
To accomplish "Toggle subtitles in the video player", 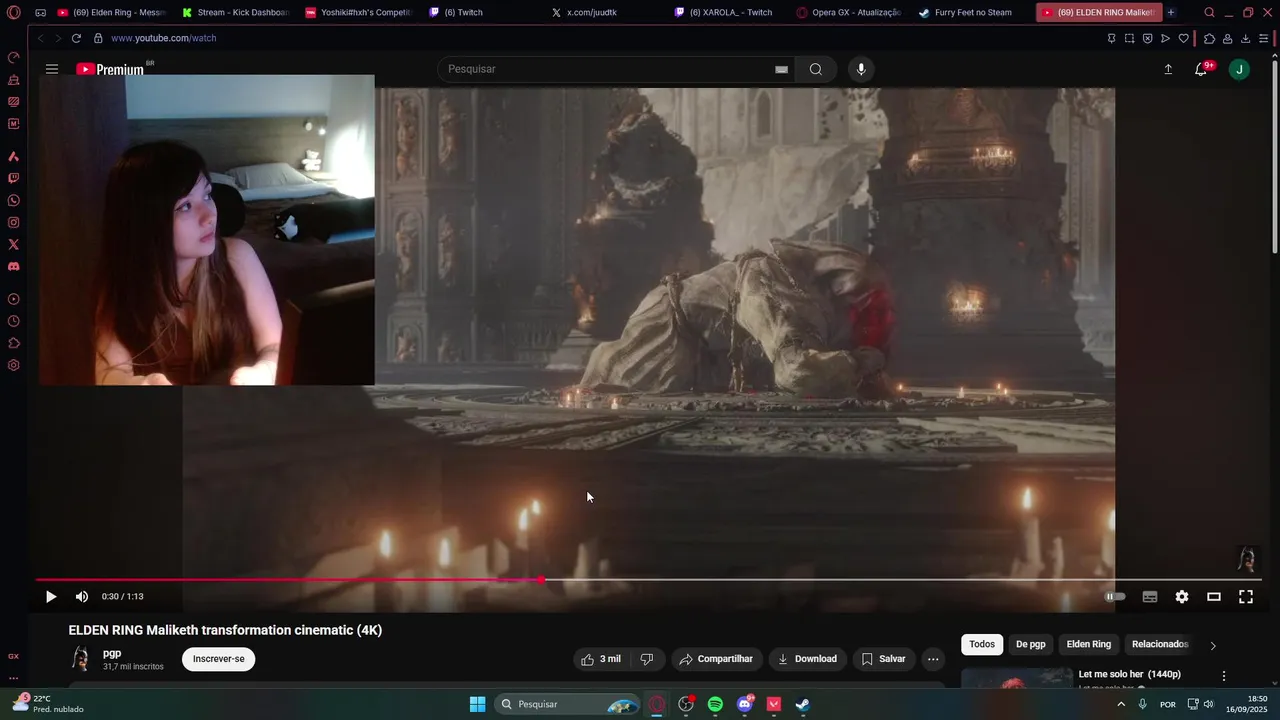I will click(1150, 597).
